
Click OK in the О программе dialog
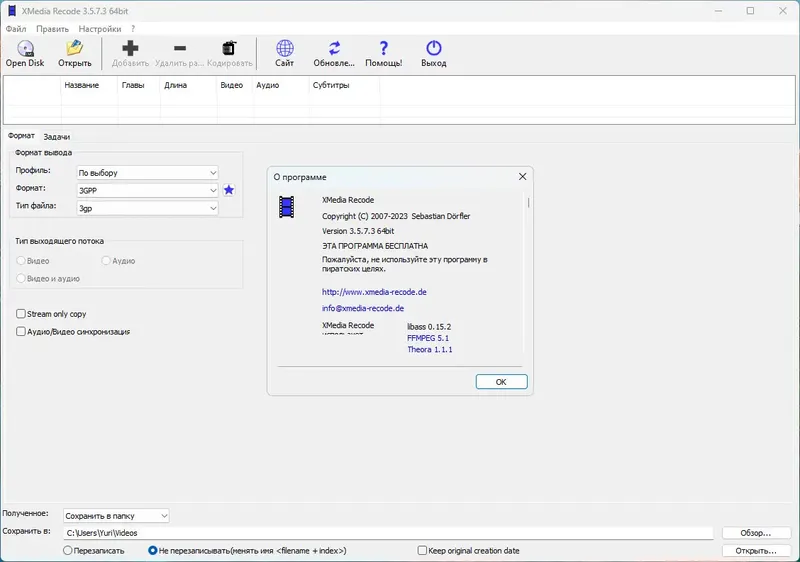[501, 382]
